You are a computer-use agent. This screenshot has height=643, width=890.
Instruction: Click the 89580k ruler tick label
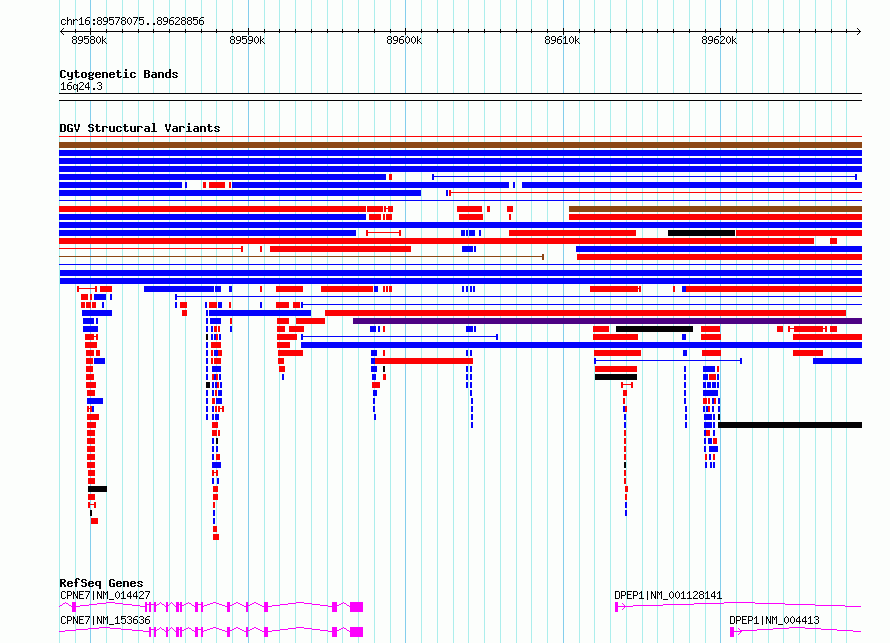click(89, 40)
